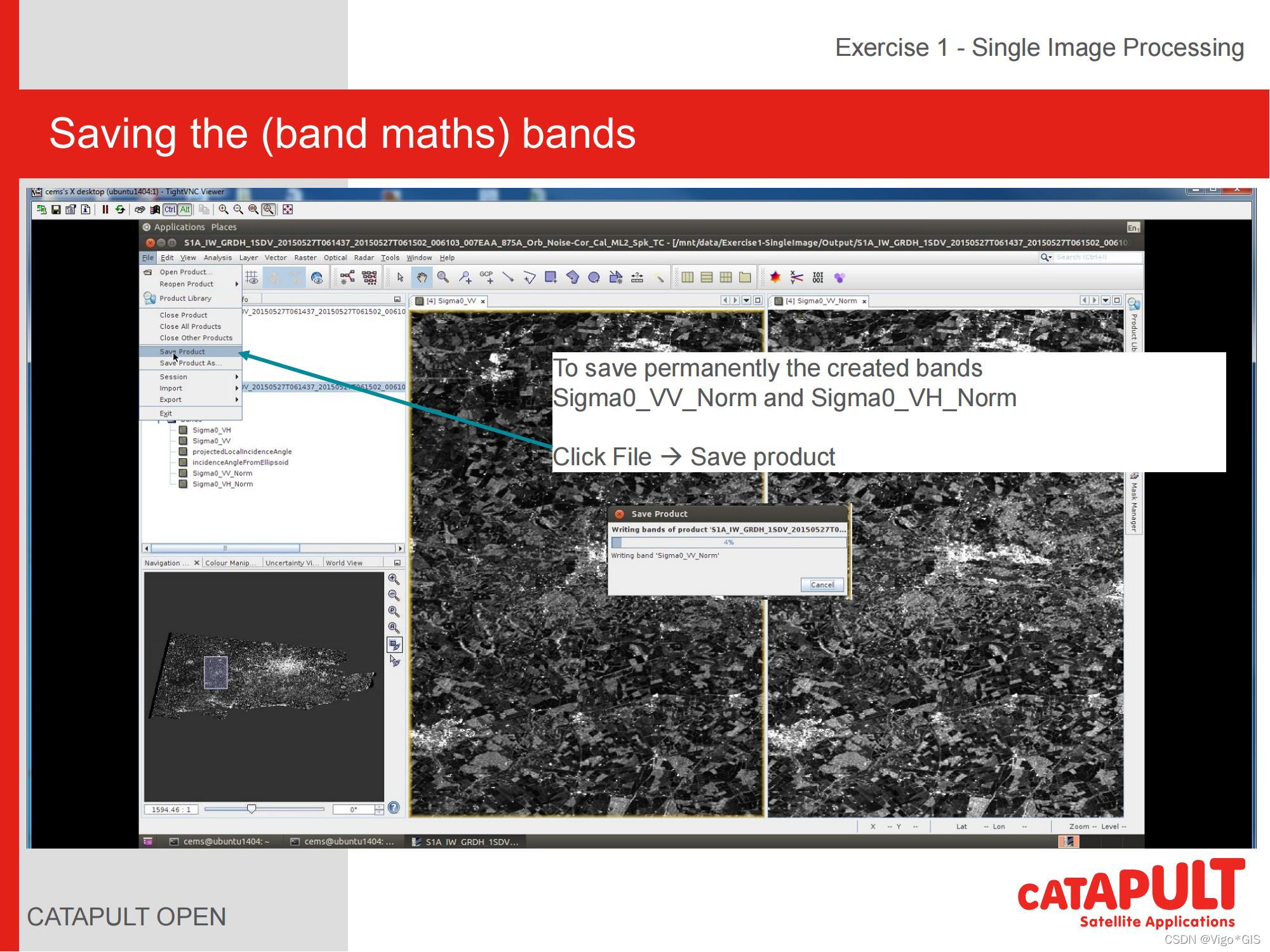Select the Zoom magnifier tool in the SNAP toolbar
Viewport: 1270px width, 952px height.
point(443,277)
